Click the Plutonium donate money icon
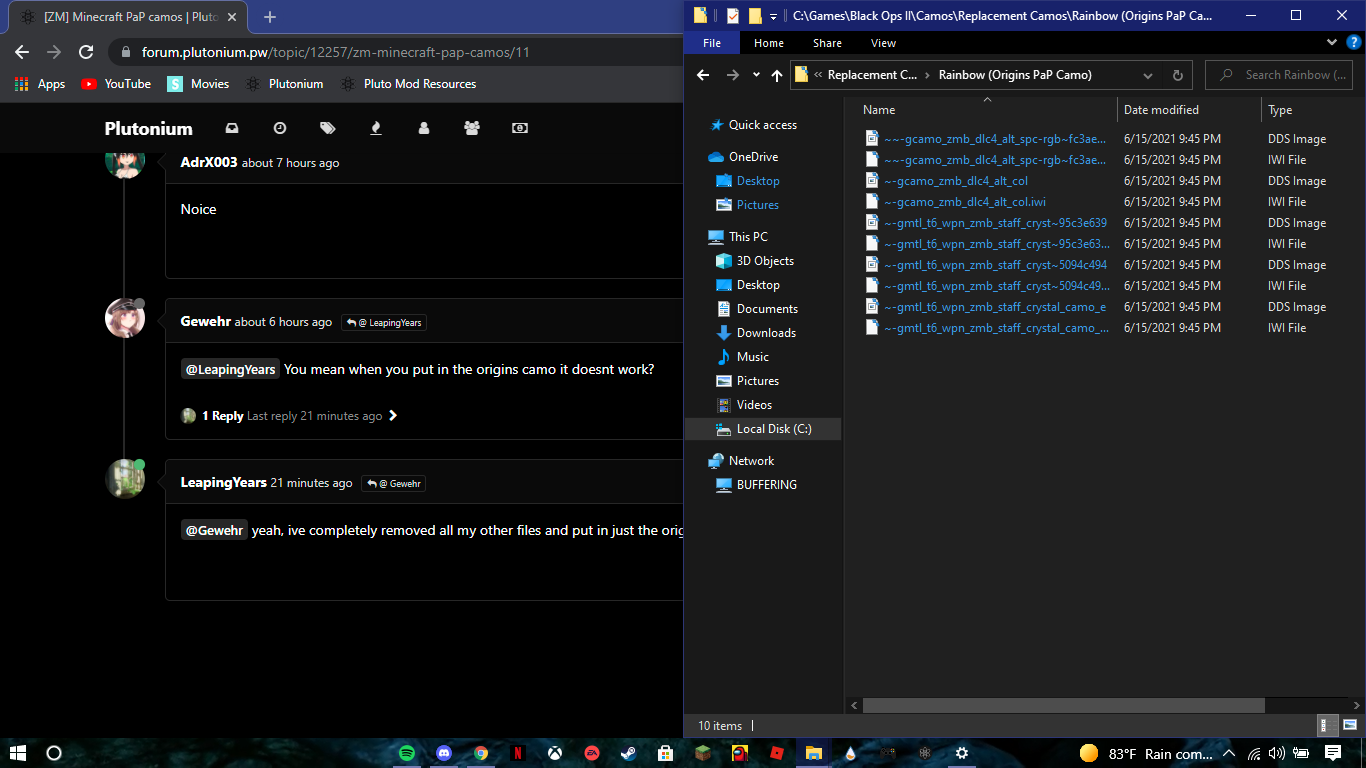This screenshot has height=768, width=1366. [520, 128]
